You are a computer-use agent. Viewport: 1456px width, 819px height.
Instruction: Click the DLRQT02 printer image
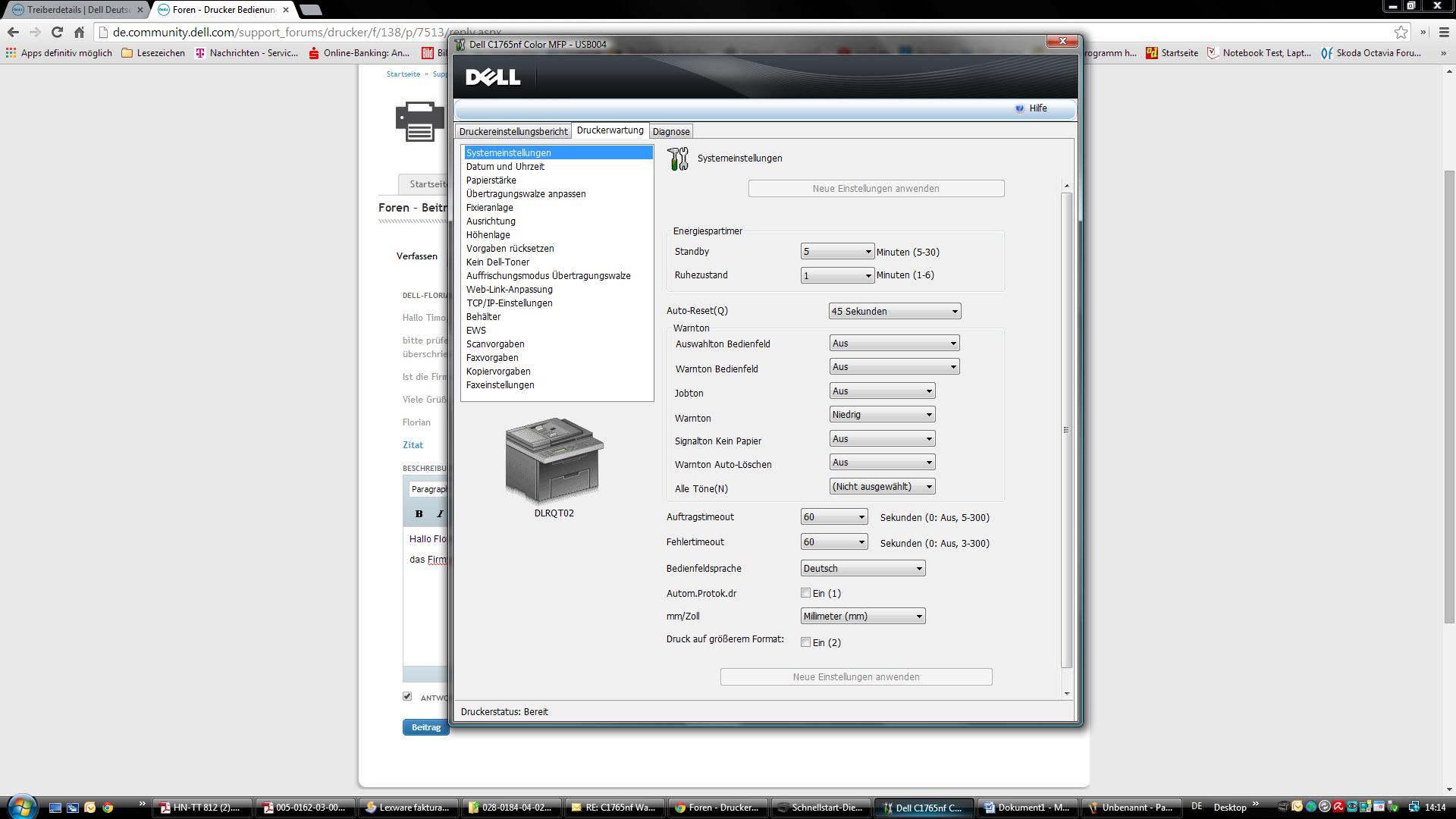pyautogui.click(x=554, y=460)
